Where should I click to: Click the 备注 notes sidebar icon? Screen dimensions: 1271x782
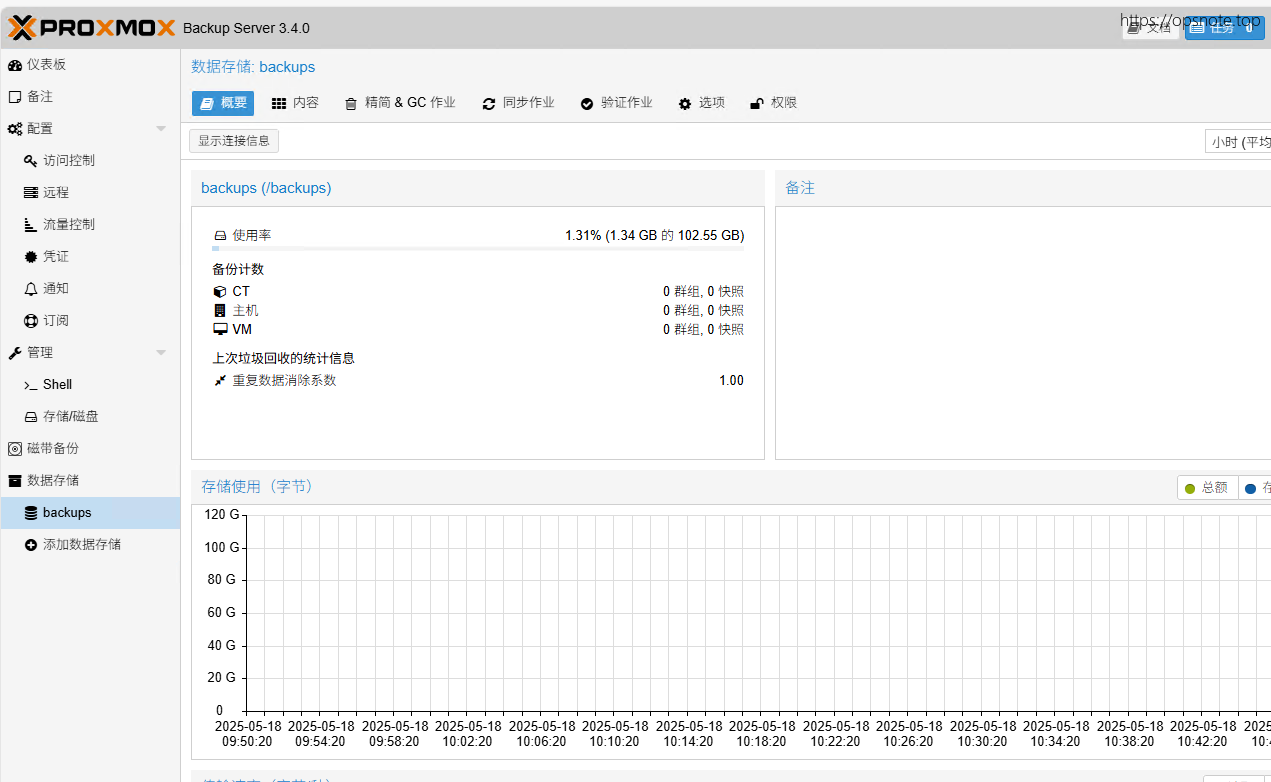tap(15, 97)
